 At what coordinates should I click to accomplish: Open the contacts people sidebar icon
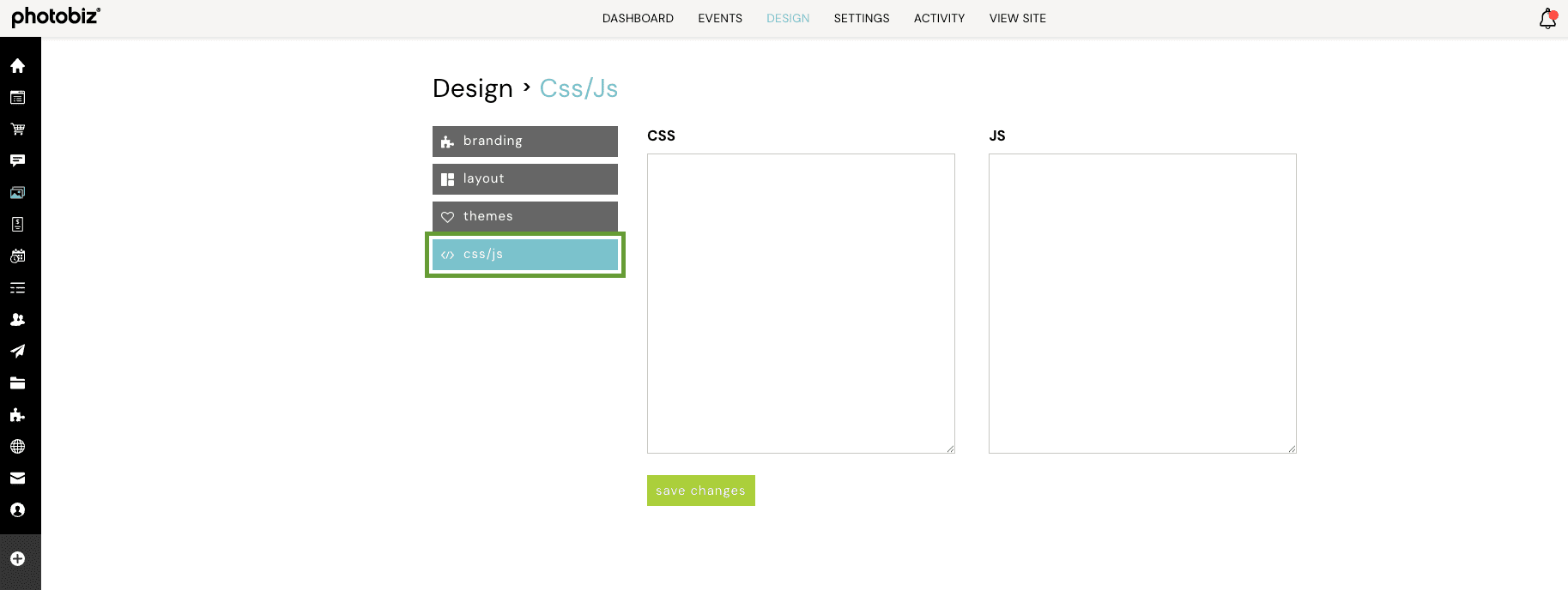(17, 320)
